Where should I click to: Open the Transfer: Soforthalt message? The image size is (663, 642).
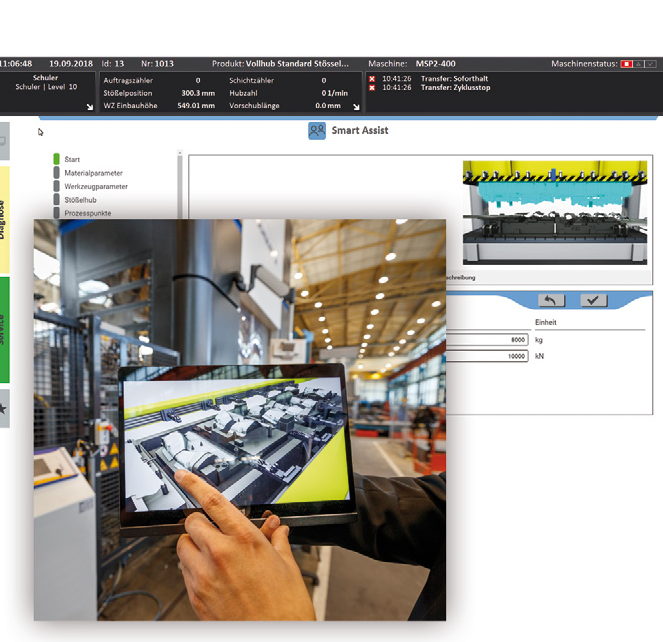point(454,79)
